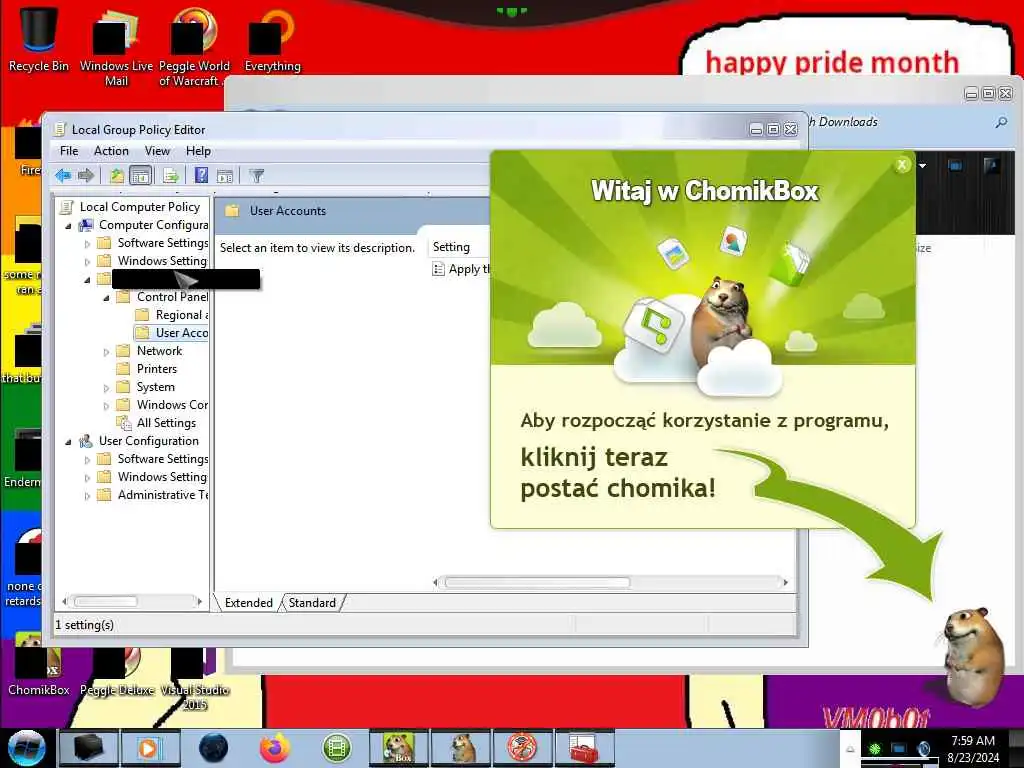Click the search magnifier in the Downloads window

point(1001,122)
